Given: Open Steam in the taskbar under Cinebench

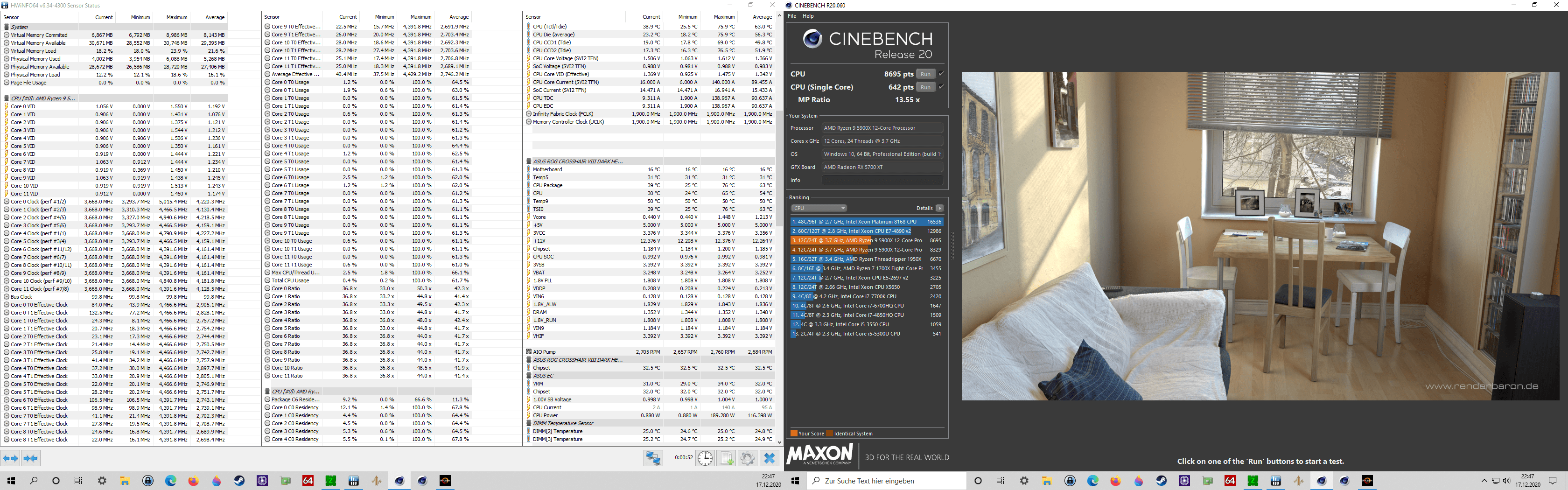Looking at the screenshot, I should 1162,481.
